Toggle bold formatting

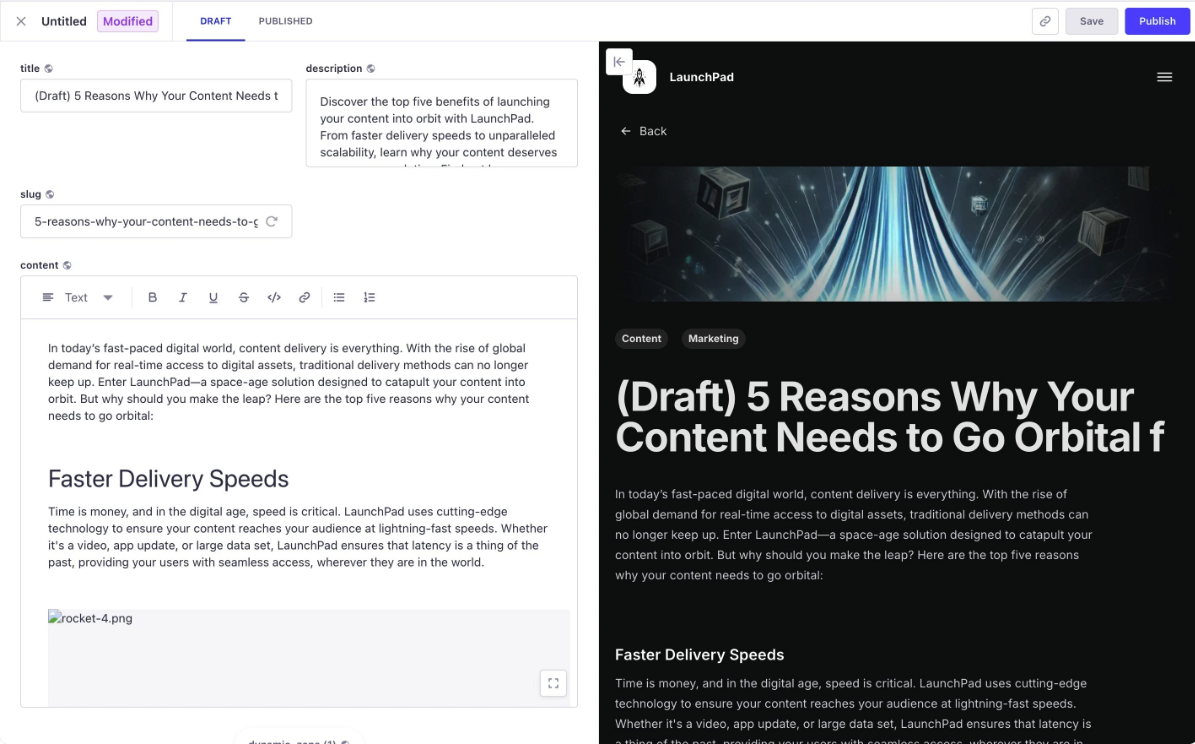152,297
